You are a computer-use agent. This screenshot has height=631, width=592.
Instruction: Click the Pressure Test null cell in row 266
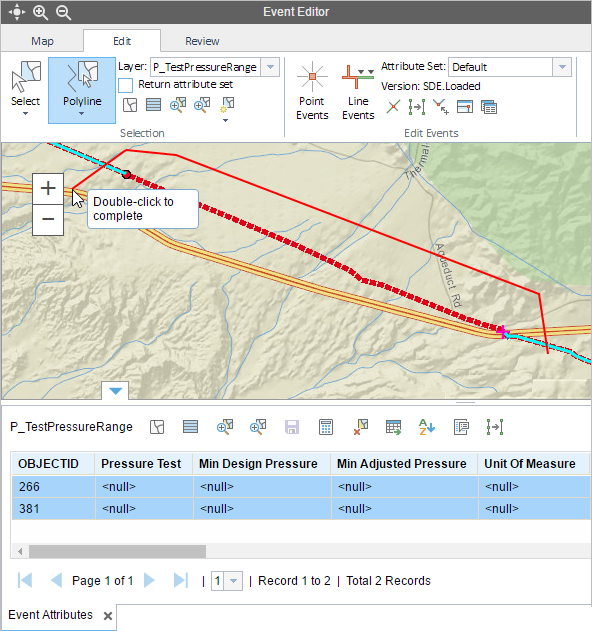pyautogui.click(x=144, y=487)
